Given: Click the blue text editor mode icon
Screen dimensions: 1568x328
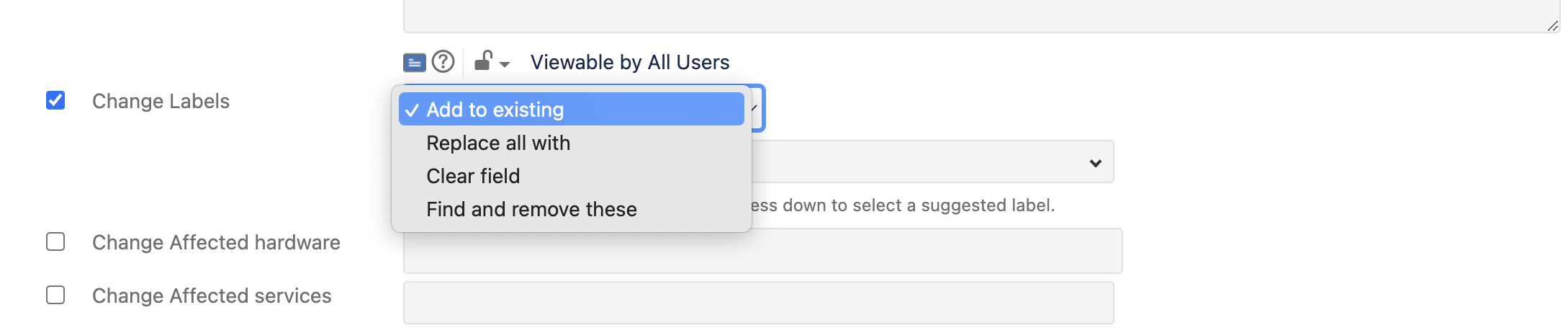Looking at the screenshot, I should click(x=414, y=63).
